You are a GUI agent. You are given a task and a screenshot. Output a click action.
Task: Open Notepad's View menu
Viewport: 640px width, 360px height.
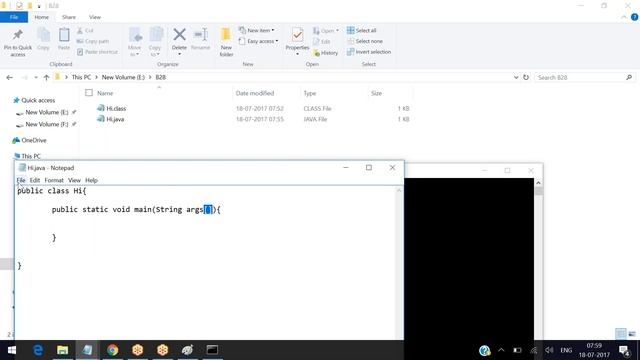[74, 180]
